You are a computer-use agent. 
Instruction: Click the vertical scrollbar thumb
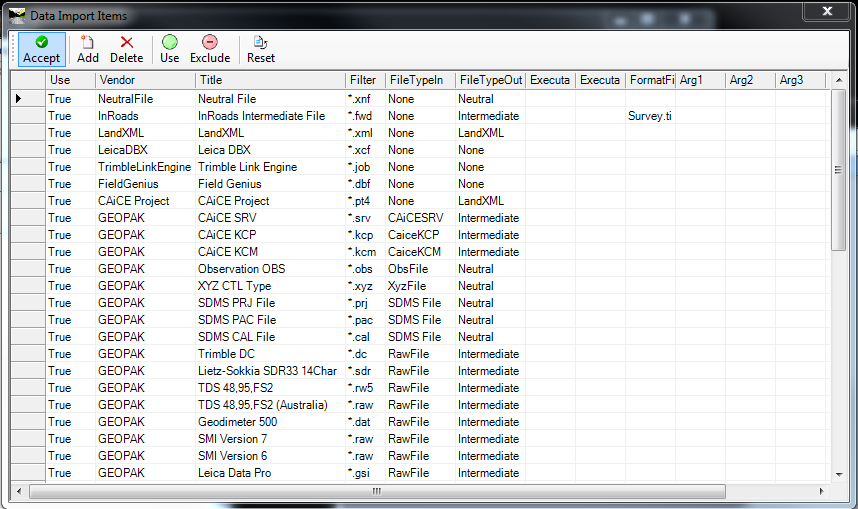[x=838, y=170]
